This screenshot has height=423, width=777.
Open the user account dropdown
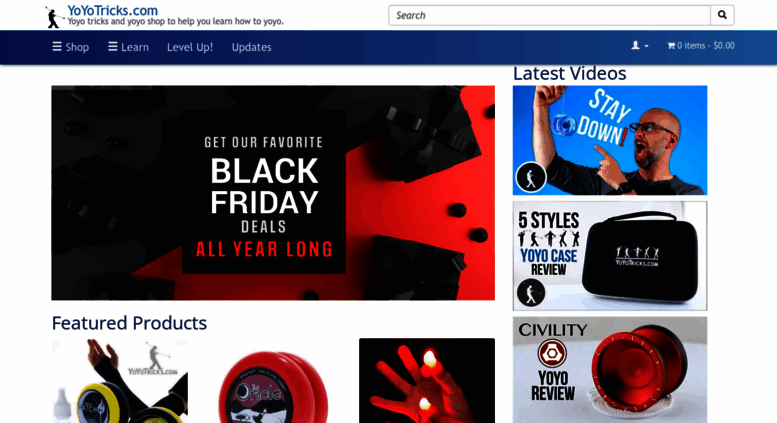(x=640, y=46)
